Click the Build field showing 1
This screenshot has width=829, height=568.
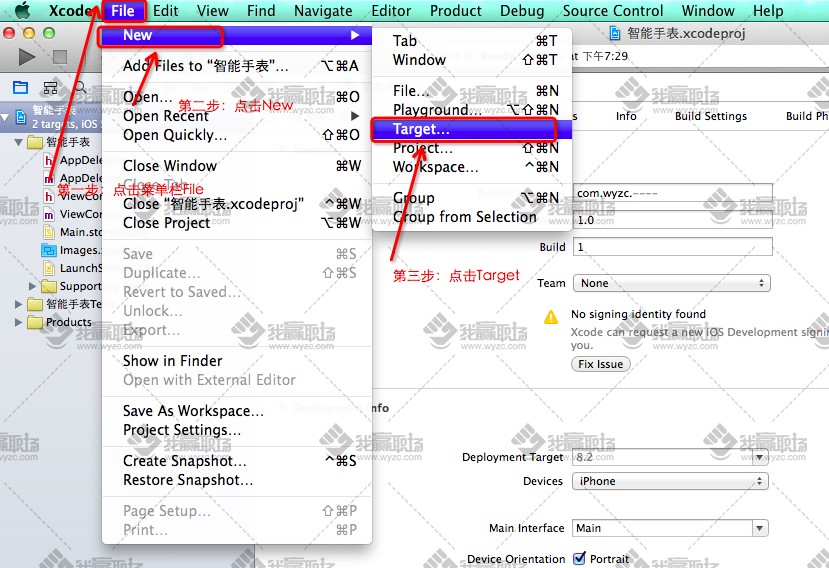click(x=673, y=247)
